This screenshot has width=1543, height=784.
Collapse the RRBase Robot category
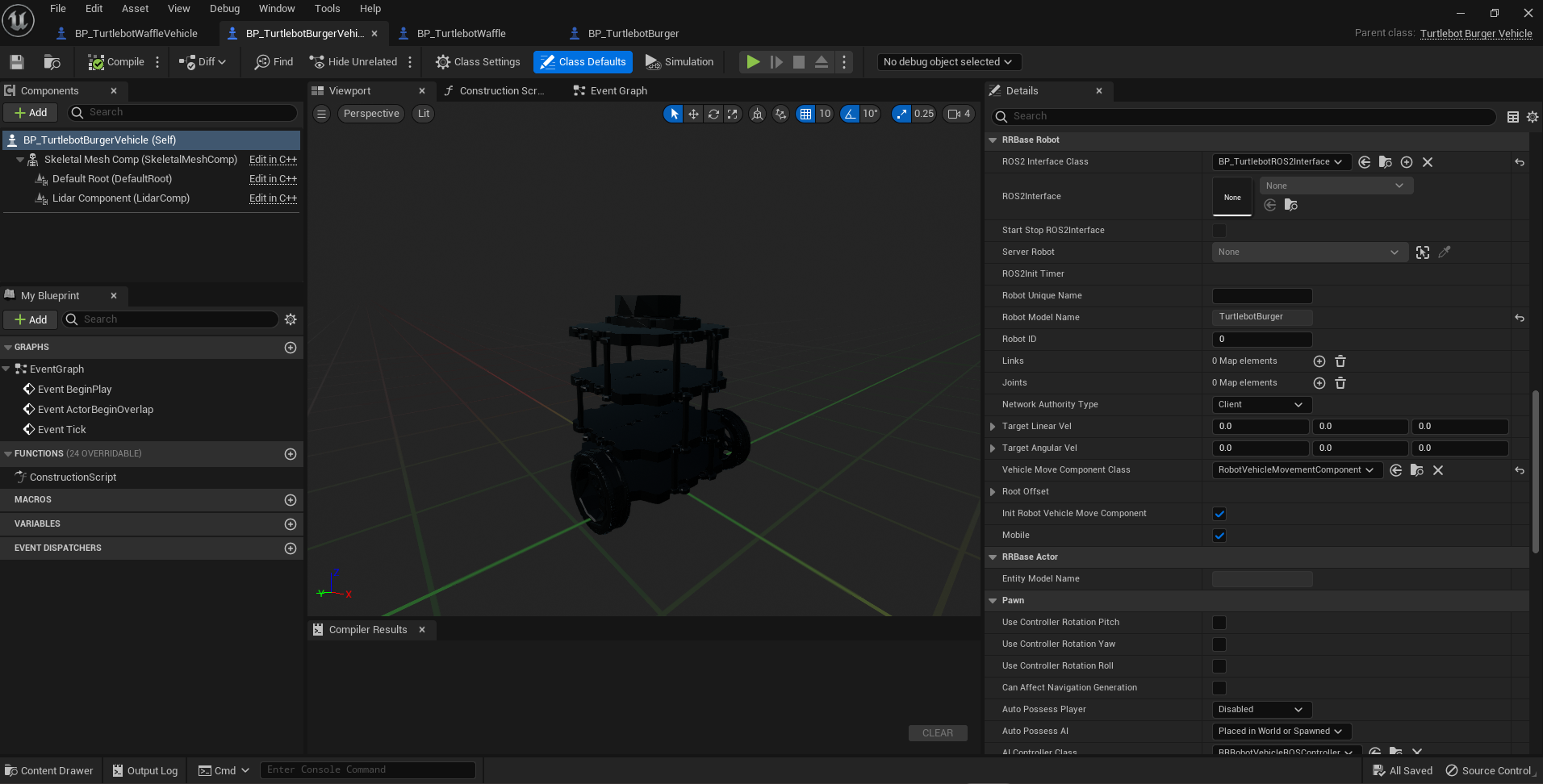993,140
